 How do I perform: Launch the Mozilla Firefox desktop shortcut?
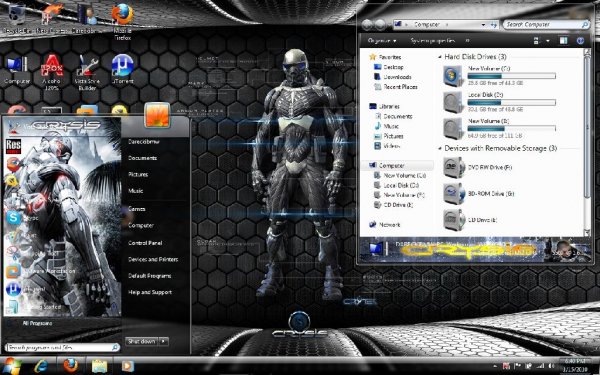pyautogui.click(x=122, y=21)
